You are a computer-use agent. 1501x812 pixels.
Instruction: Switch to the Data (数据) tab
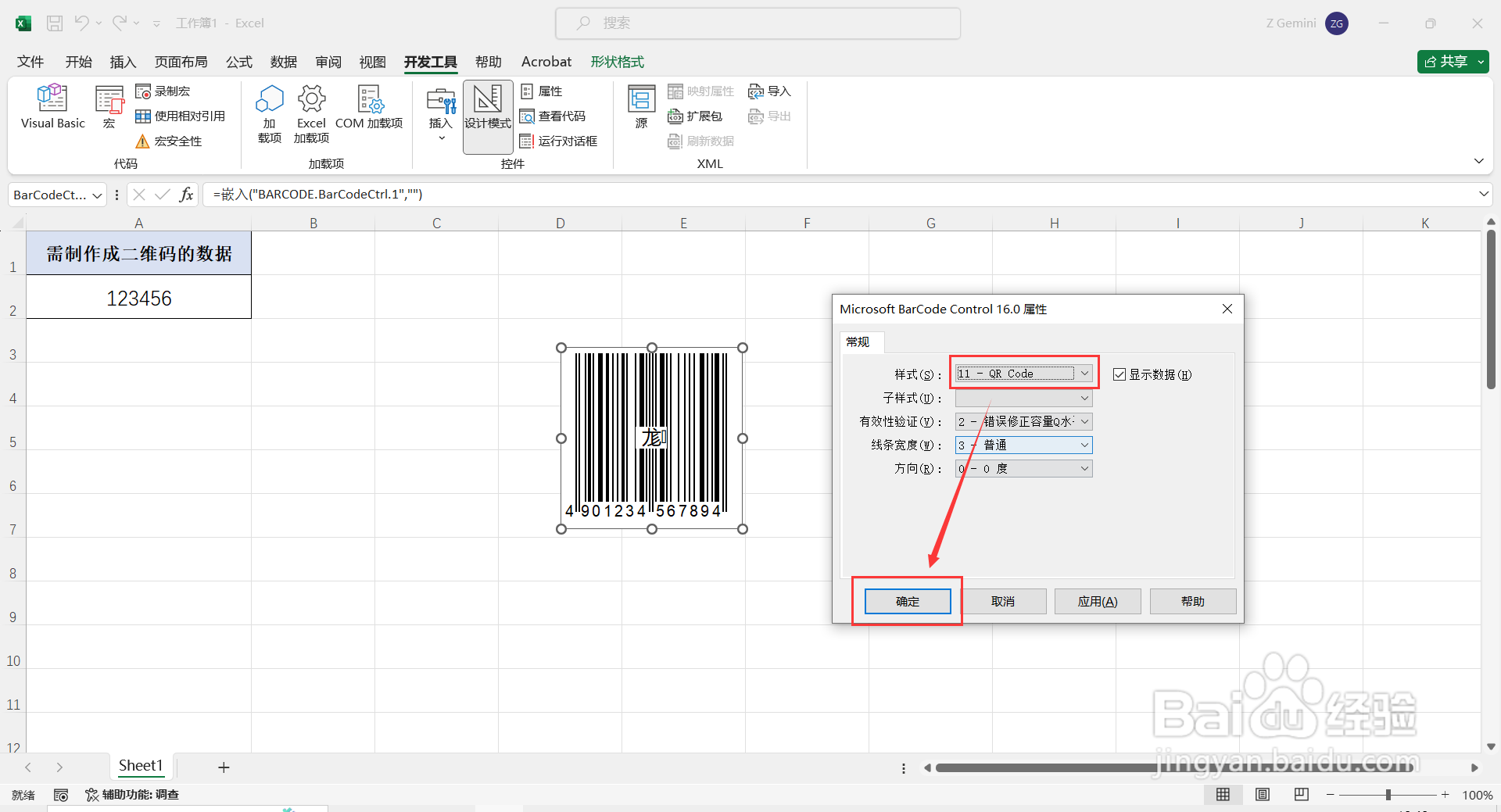(284, 62)
